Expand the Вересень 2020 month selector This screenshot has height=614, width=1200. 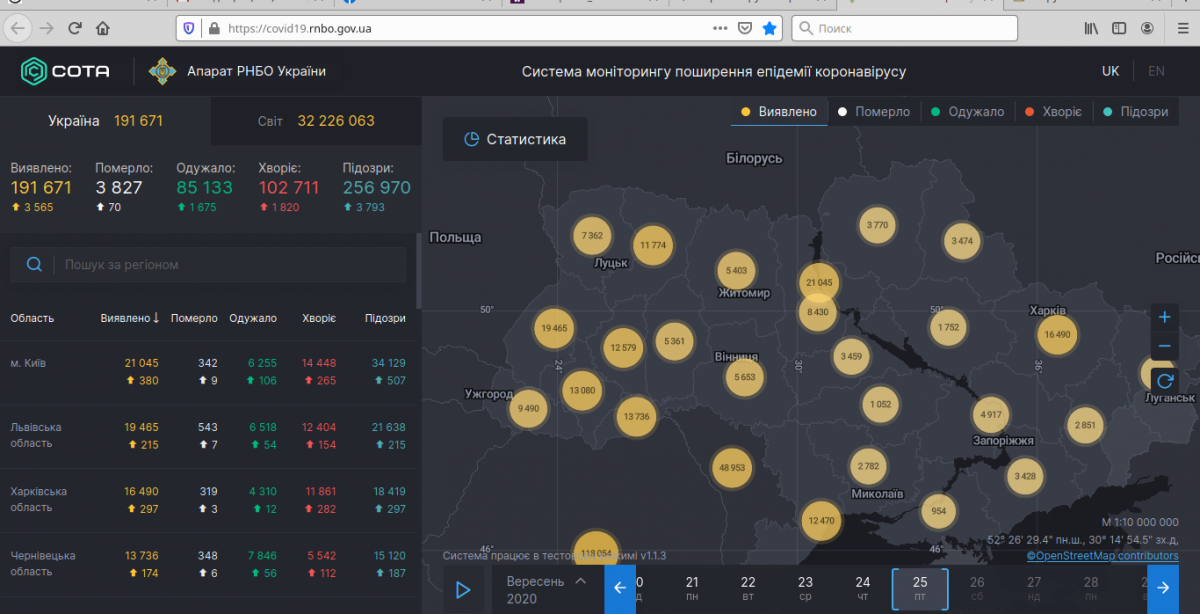point(546,590)
